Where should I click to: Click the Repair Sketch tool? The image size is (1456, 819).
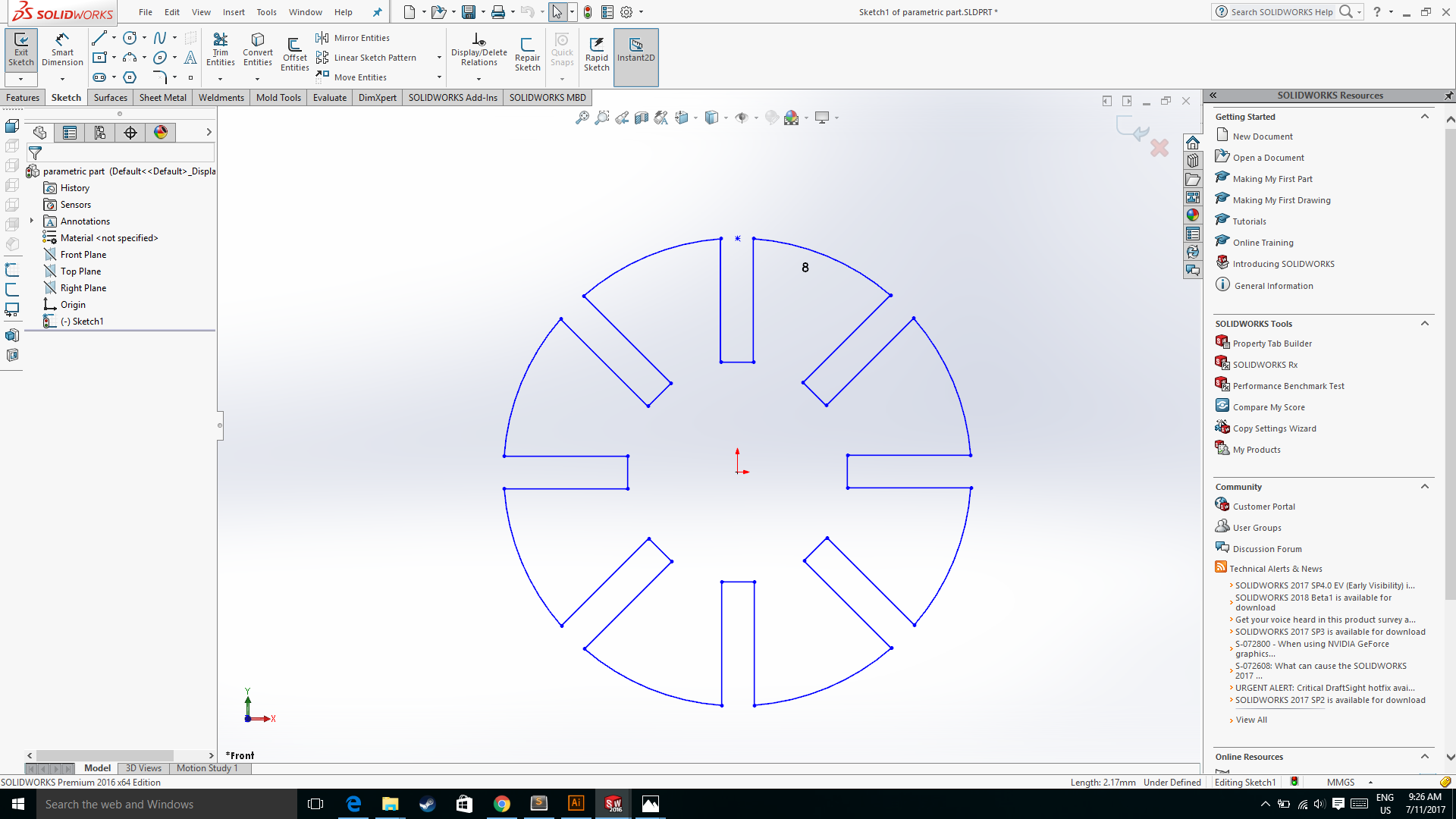[527, 53]
